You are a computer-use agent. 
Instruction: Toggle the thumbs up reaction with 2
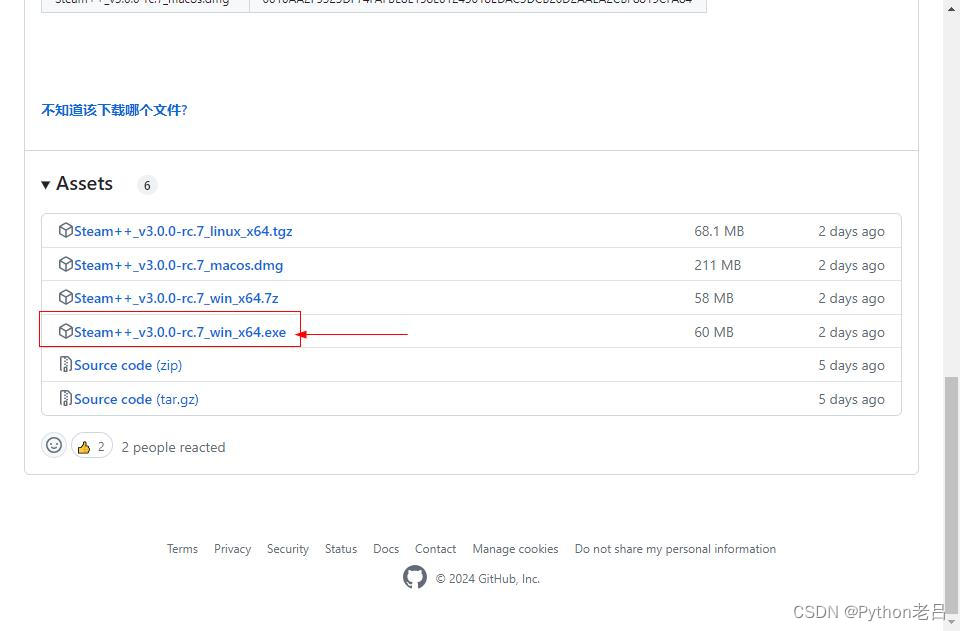92,447
